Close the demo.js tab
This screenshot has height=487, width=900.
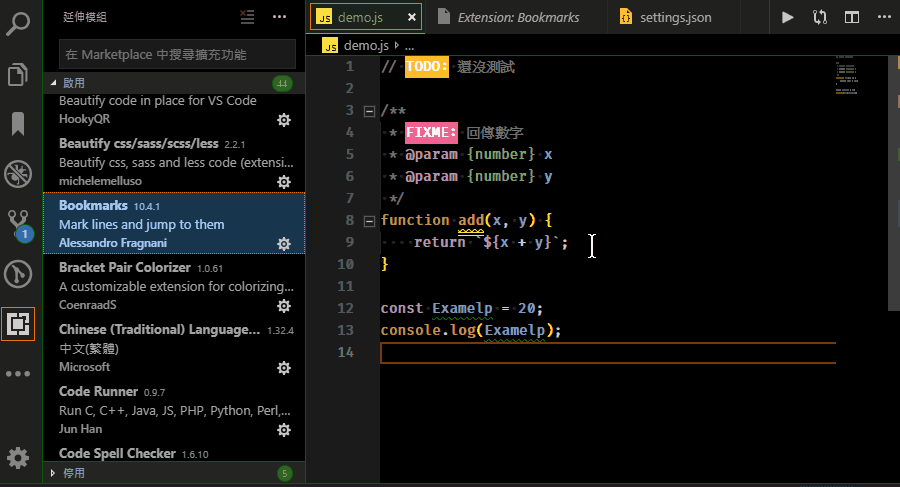412,17
